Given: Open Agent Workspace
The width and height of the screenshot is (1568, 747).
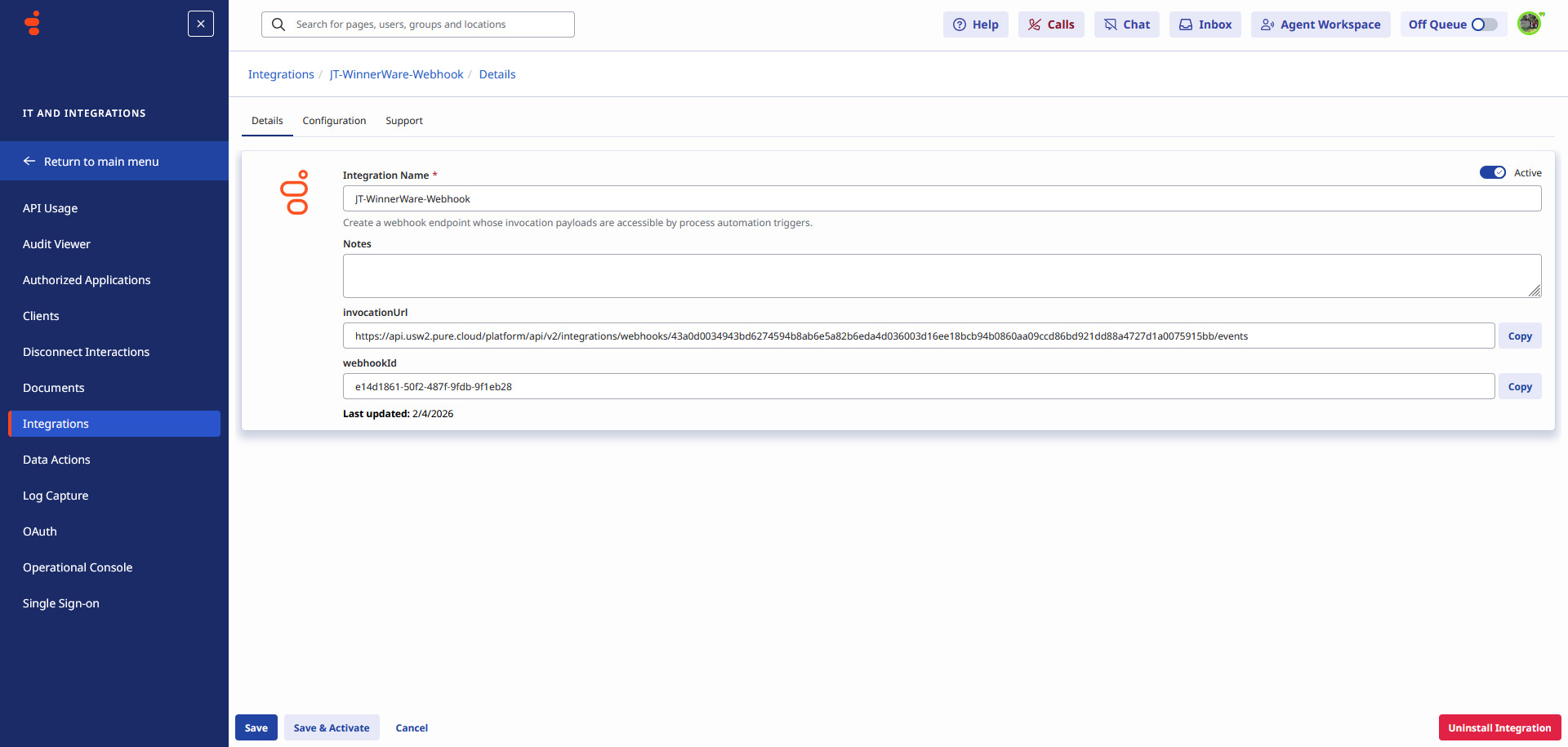Looking at the screenshot, I should (x=1320, y=24).
